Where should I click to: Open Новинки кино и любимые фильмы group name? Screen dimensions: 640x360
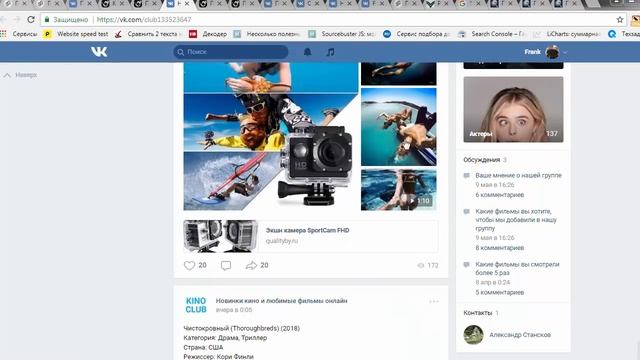tap(281, 301)
